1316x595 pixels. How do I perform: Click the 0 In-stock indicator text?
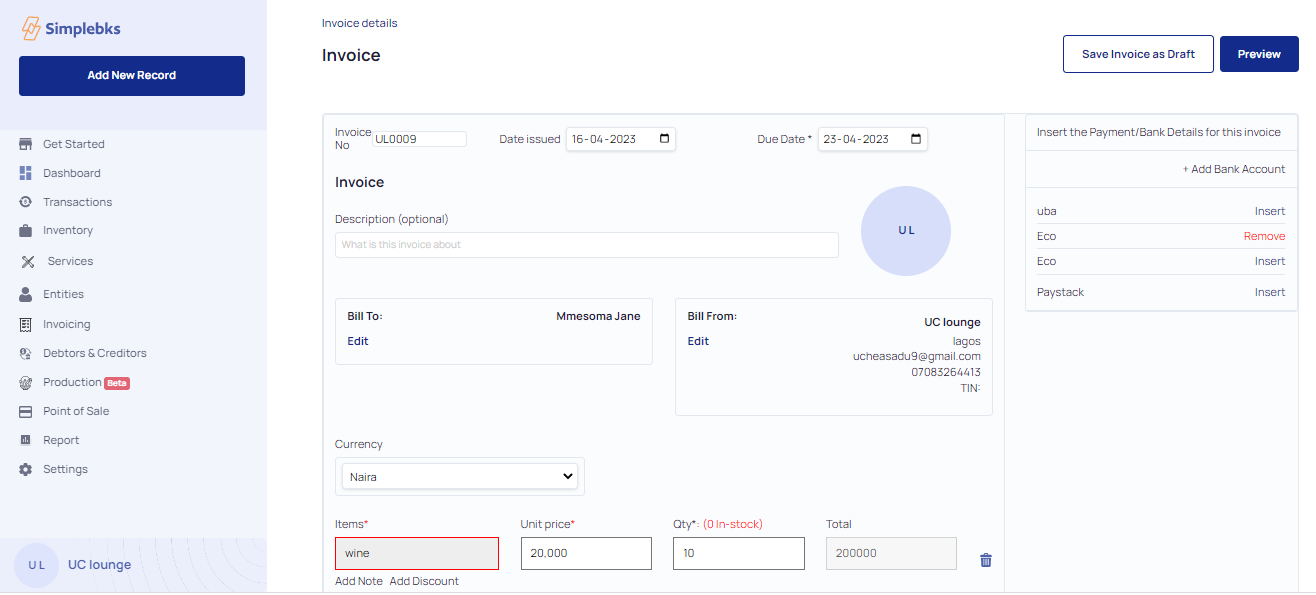[733, 524]
